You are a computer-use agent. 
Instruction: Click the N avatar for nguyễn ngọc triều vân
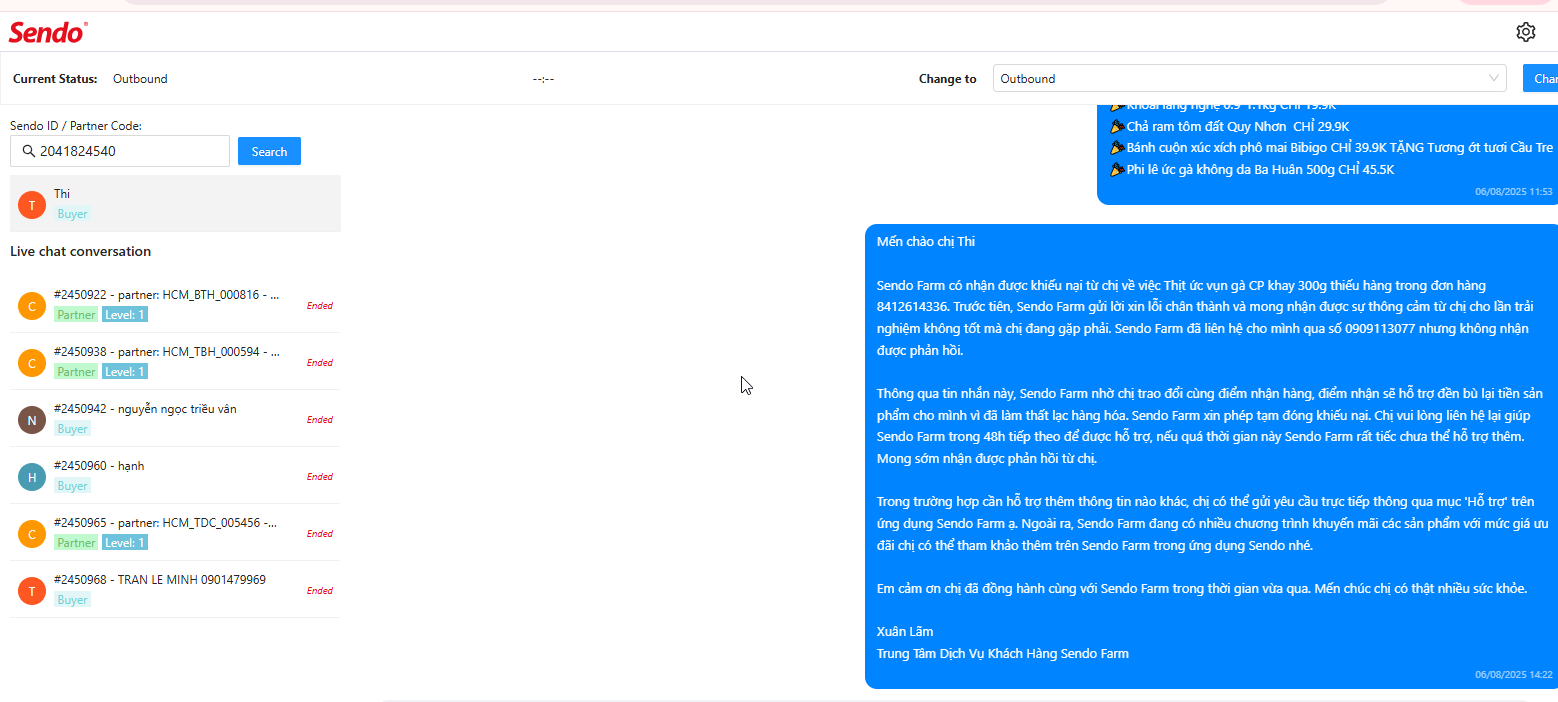click(32, 420)
